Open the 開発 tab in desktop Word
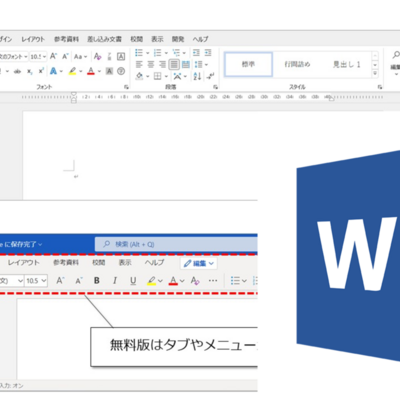The height and width of the screenshot is (400, 400). coord(178,39)
